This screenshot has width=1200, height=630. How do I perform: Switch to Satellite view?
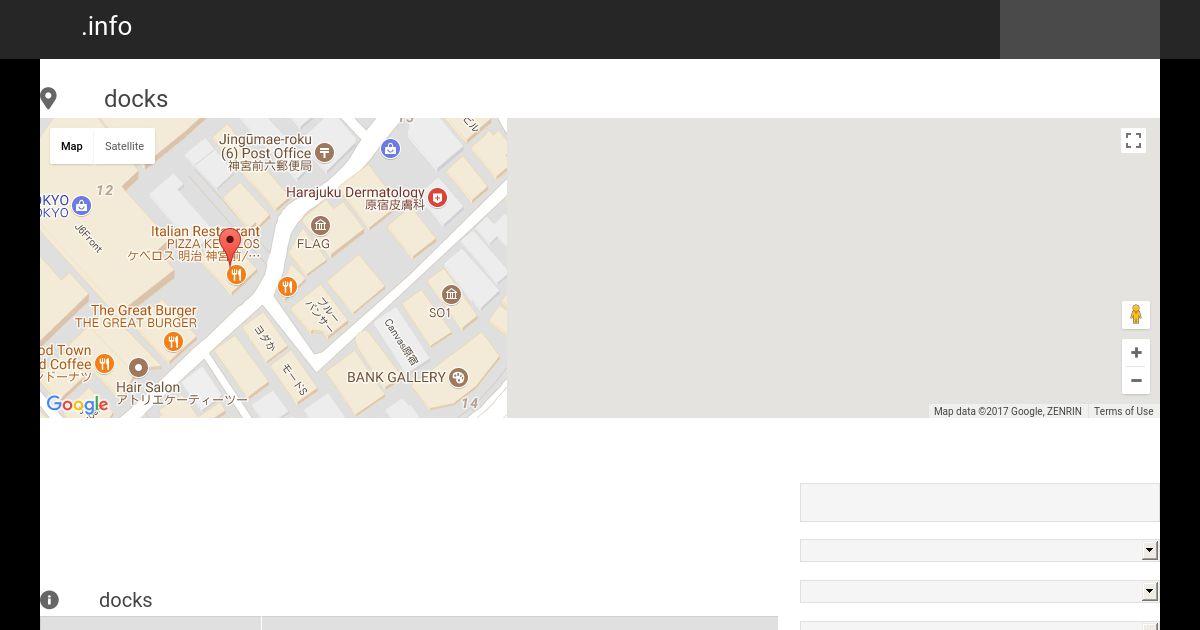point(125,146)
